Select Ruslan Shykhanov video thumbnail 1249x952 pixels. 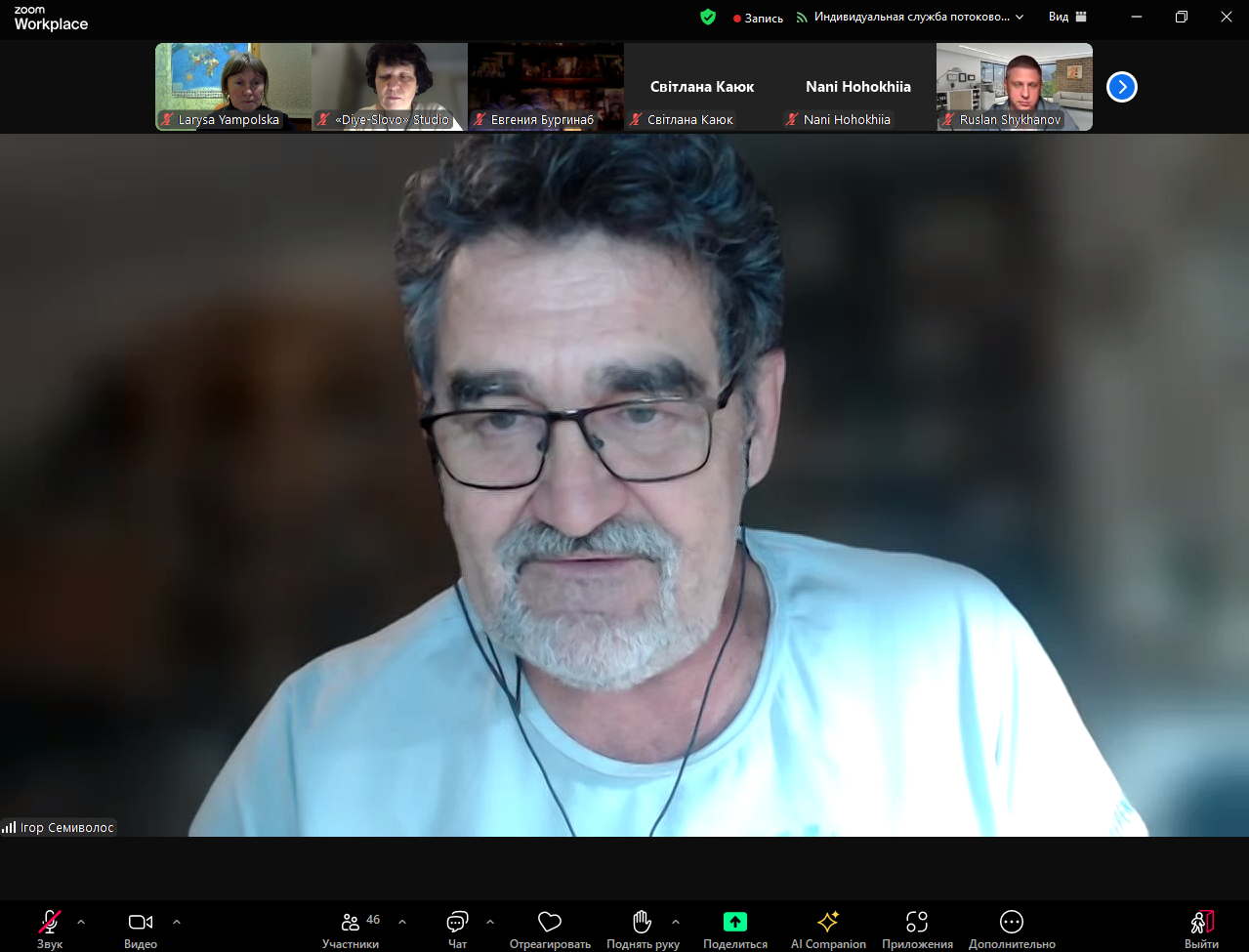(1015, 87)
